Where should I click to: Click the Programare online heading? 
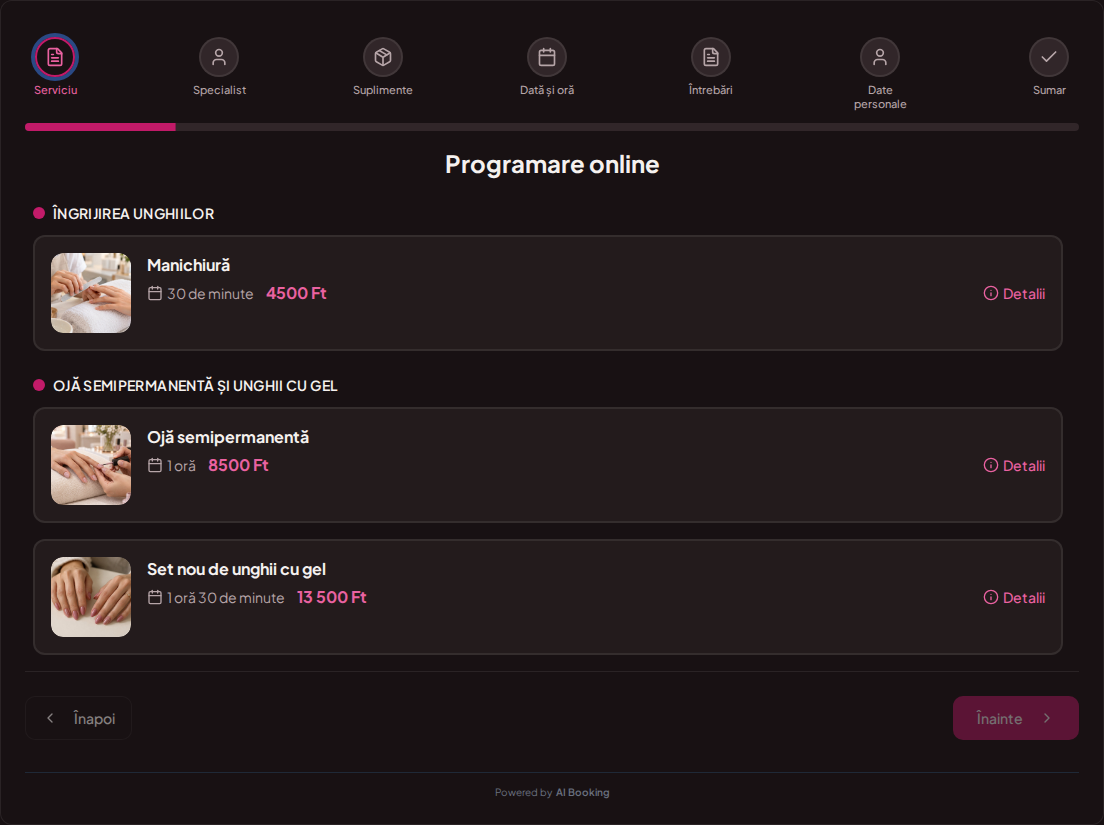[552, 165]
